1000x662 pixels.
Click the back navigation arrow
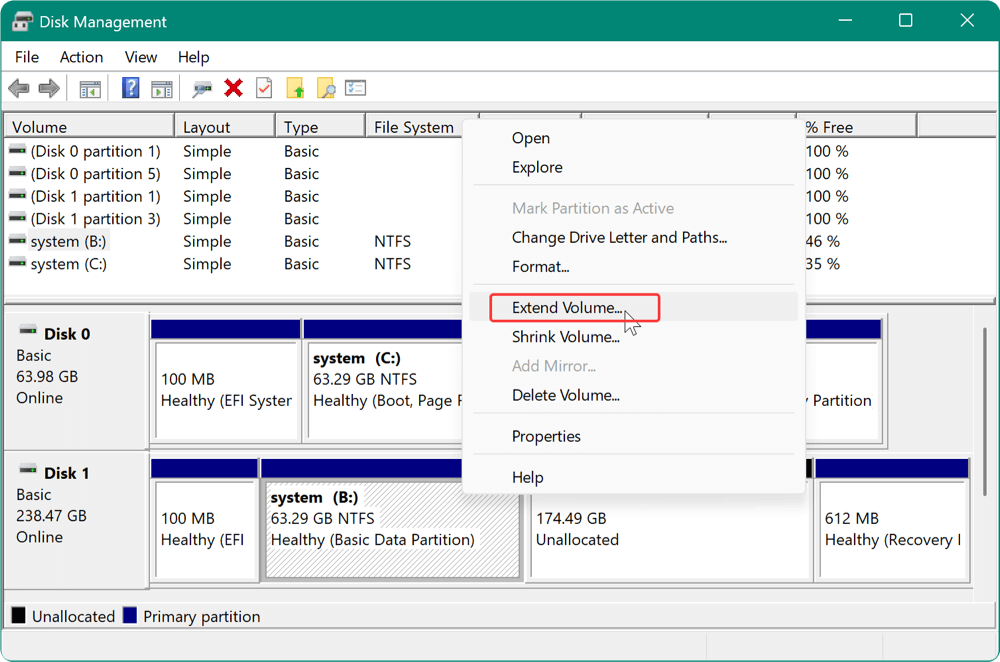tap(19, 88)
